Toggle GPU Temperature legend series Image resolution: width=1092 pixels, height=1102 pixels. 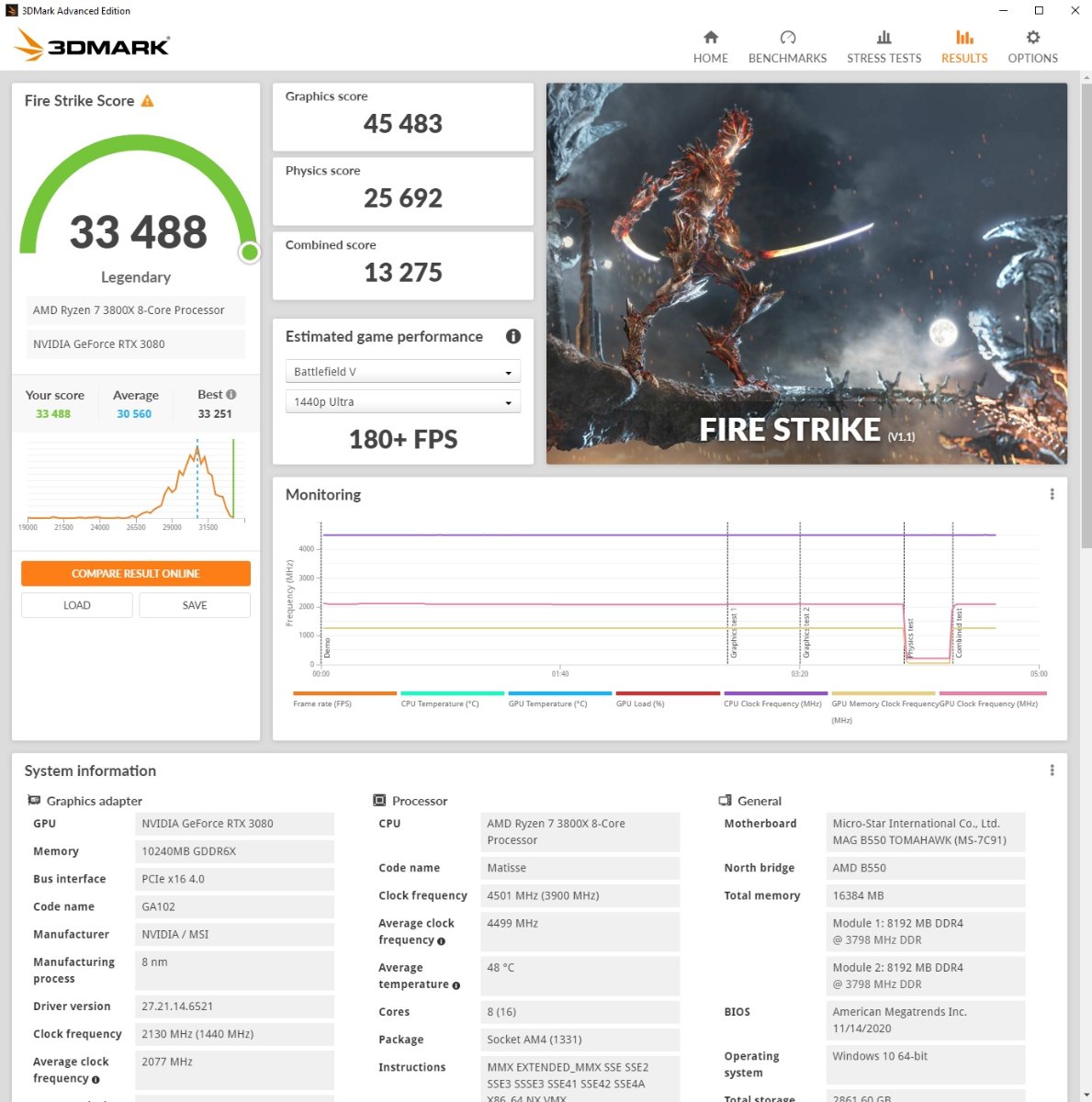pos(559,699)
